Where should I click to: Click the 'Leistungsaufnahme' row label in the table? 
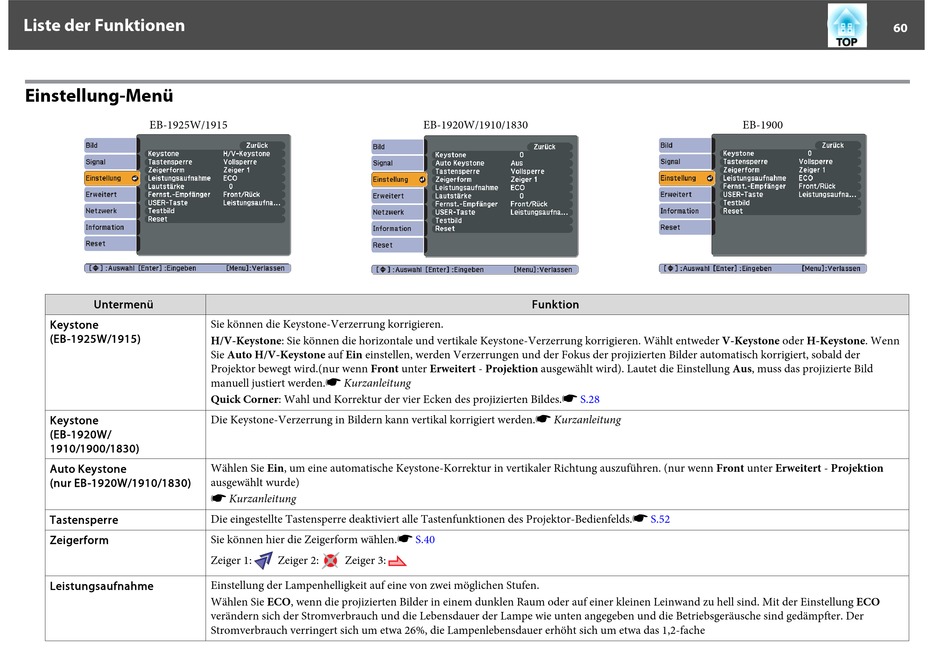[x=102, y=586]
